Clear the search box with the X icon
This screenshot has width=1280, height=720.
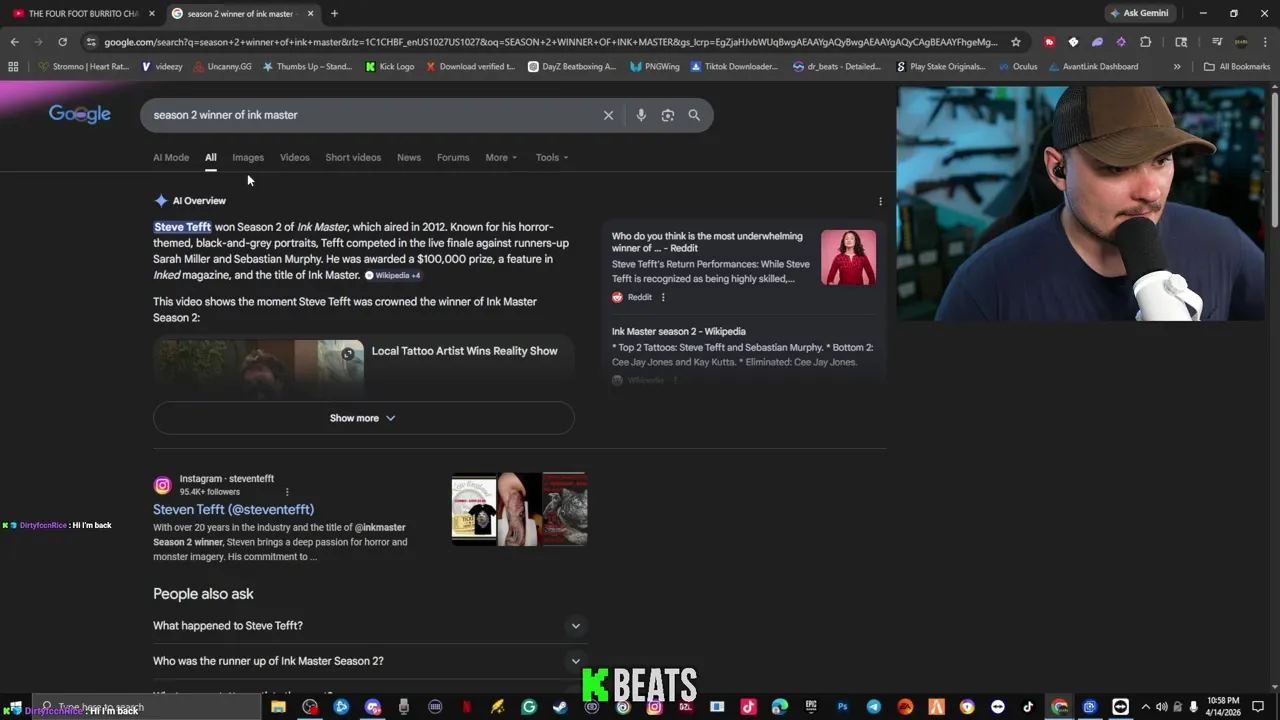click(x=608, y=115)
